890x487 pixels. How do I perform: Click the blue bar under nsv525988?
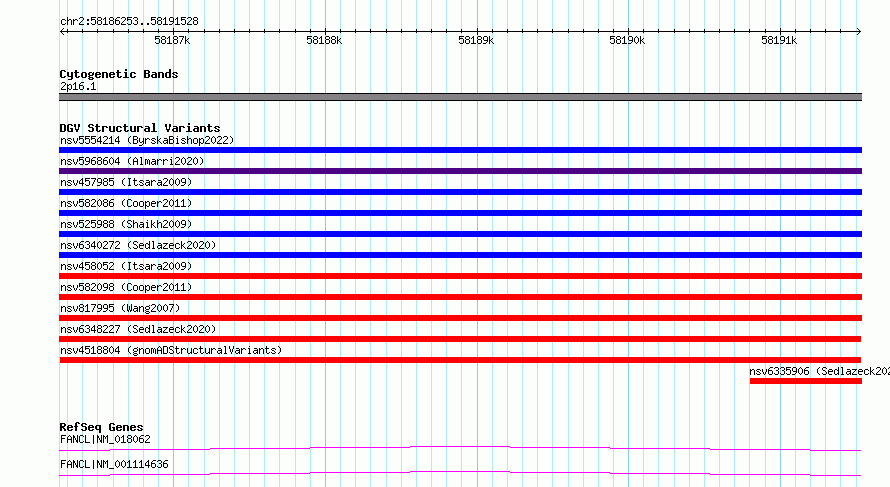pyautogui.click(x=460, y=234)
